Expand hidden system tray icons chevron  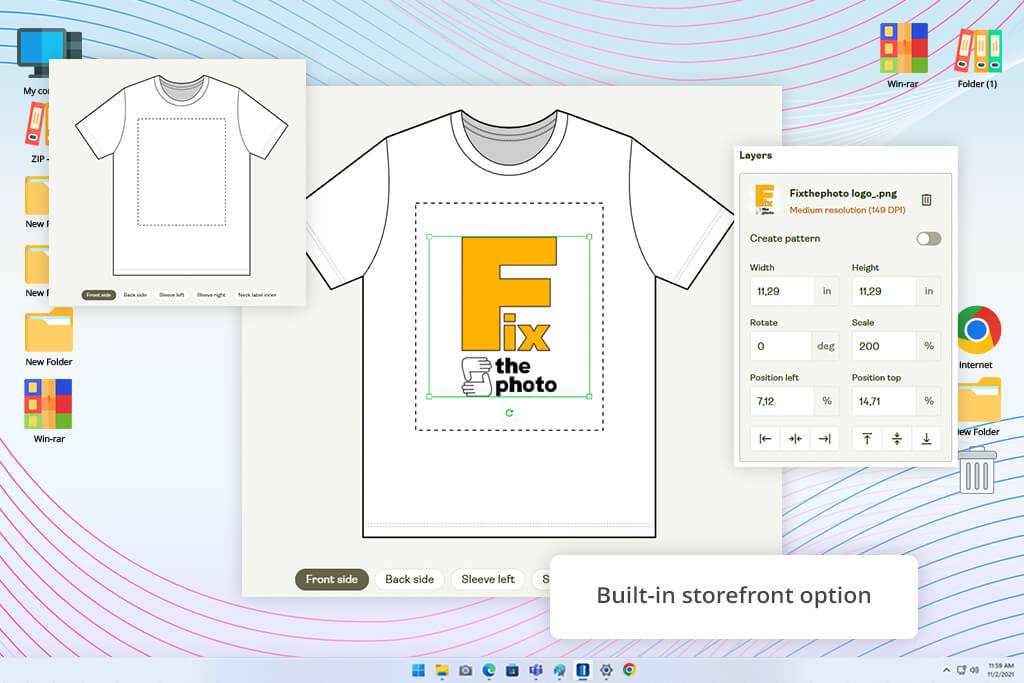pos(946,670)
